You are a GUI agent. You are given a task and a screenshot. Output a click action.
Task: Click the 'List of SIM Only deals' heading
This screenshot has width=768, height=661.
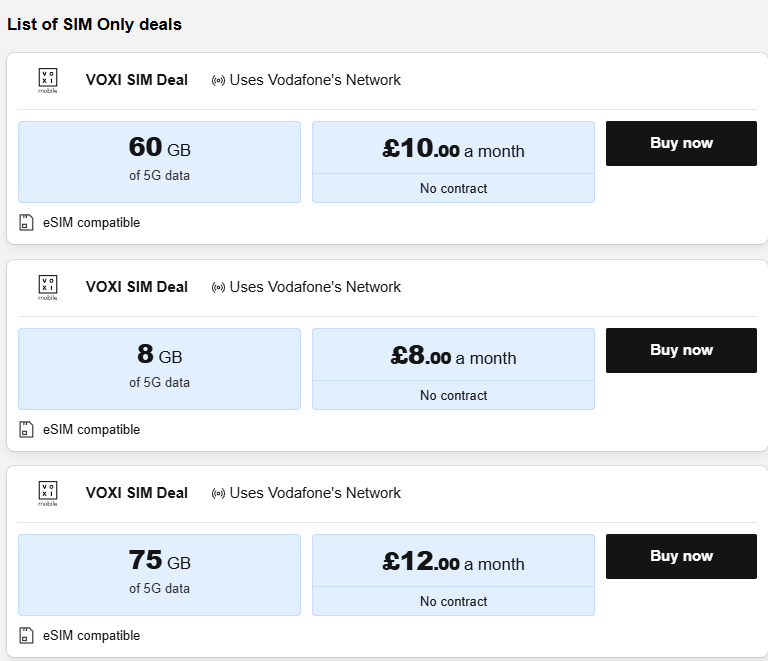coord(94,24)
